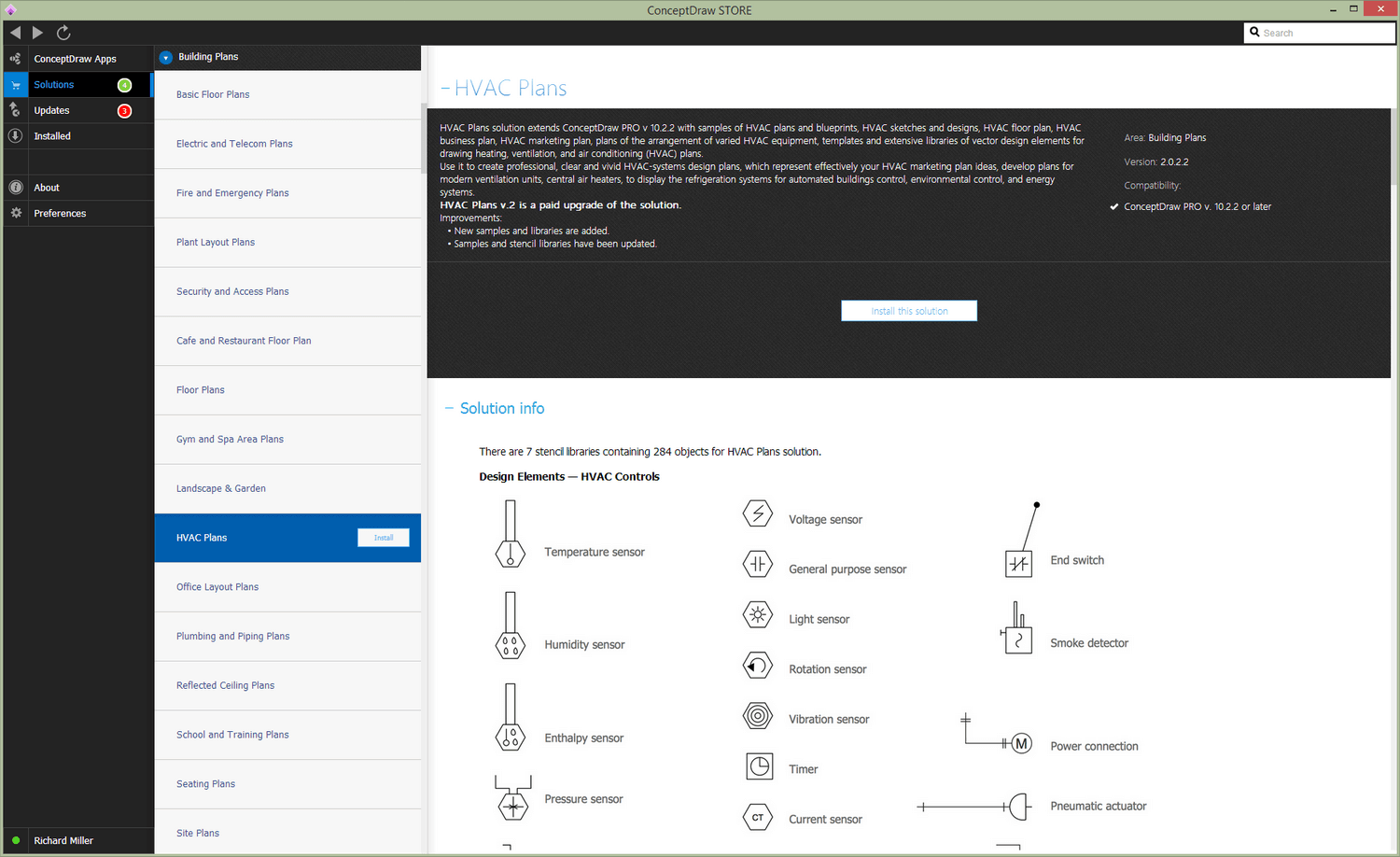Select Plant Layout Plans
The height and width of the screenshot is (857, 1400).
tap(287, 243)
